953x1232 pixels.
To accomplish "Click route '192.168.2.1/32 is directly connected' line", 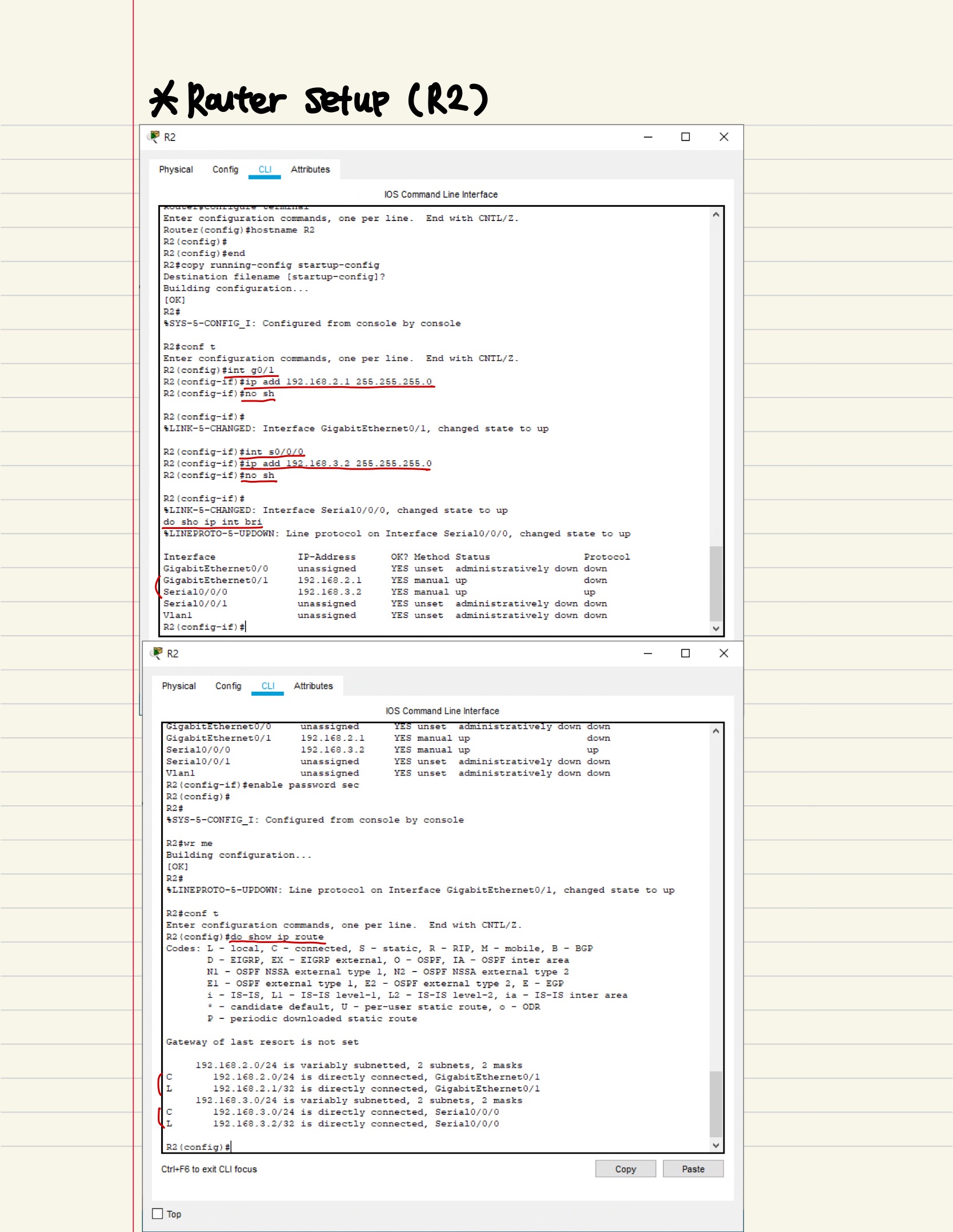I will click(353, 1089).
